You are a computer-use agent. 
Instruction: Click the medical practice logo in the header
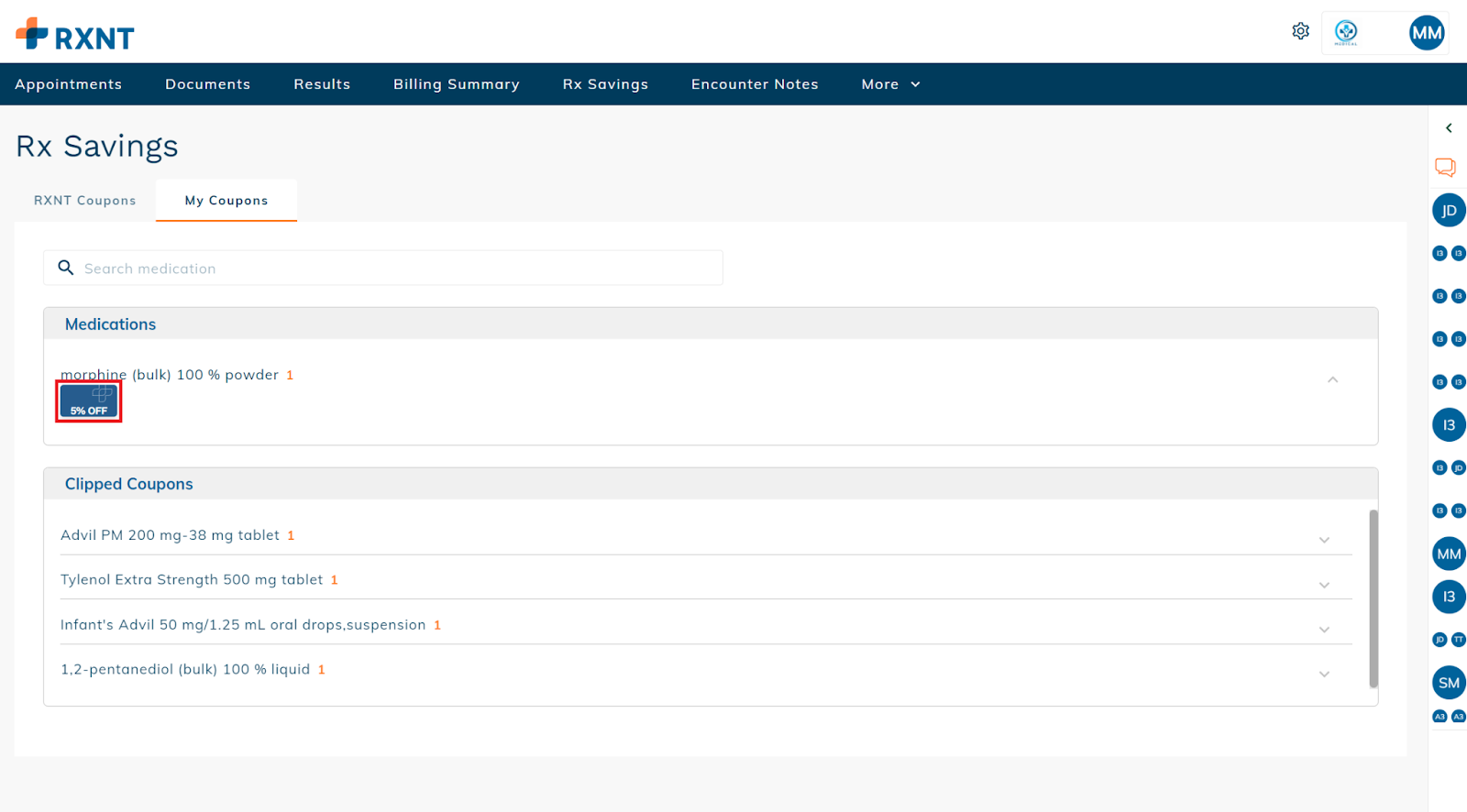coord(1346,32)
